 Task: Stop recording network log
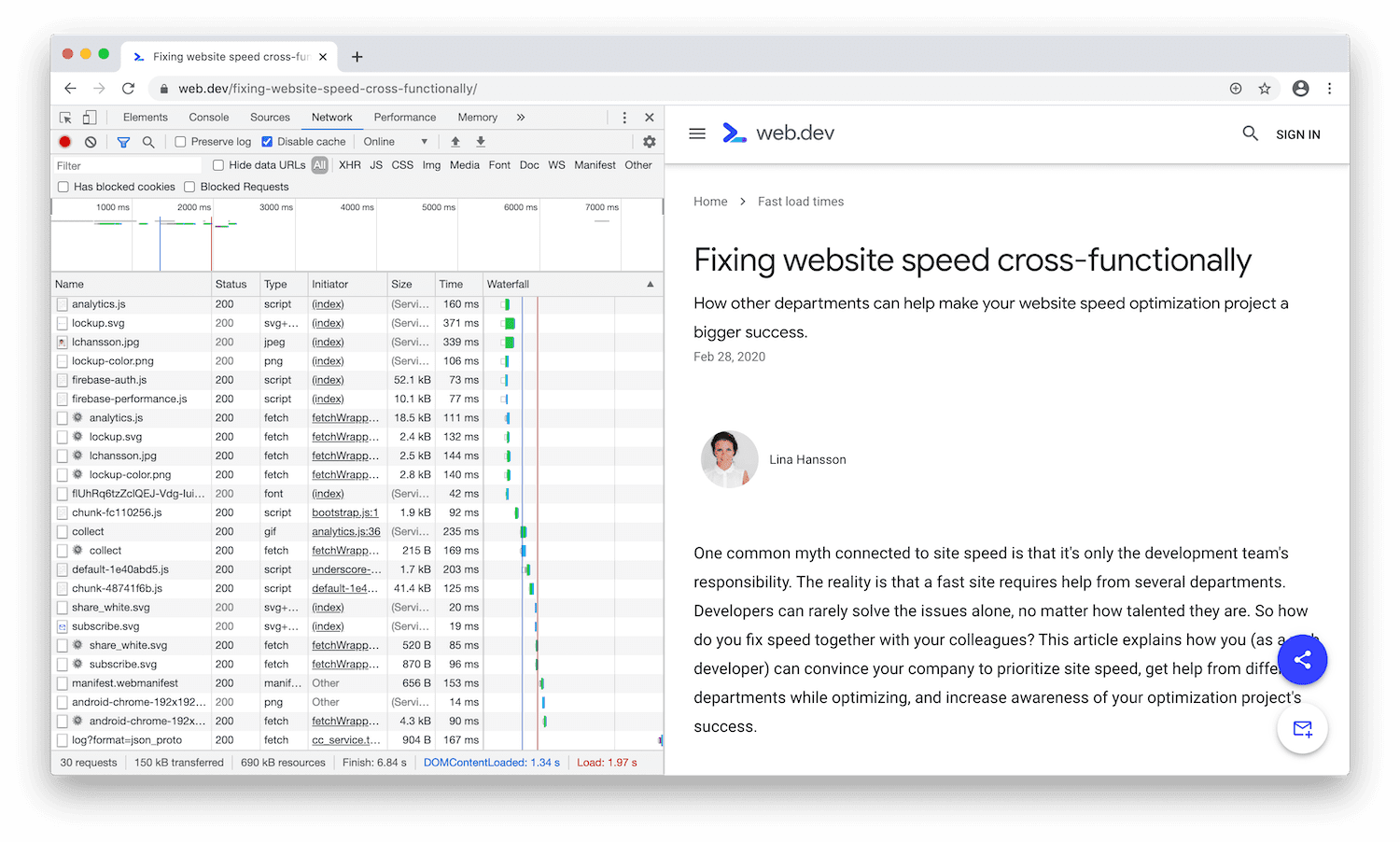click(x=63, y=141)
